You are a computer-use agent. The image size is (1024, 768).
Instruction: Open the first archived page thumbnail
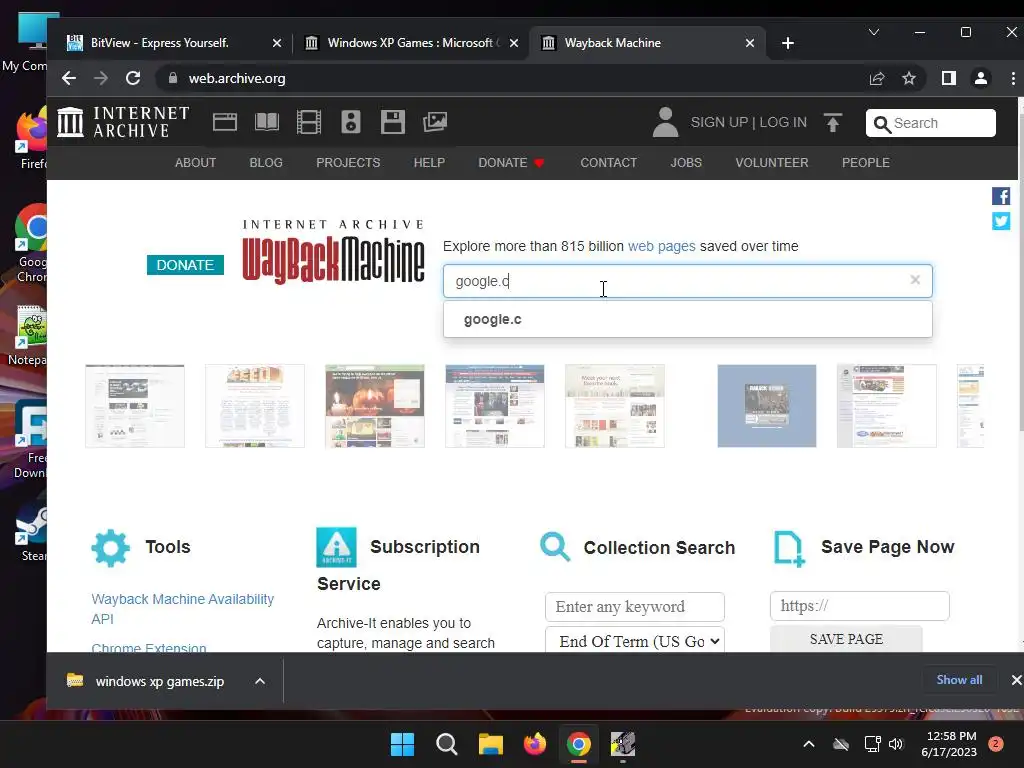click(135, 406)
